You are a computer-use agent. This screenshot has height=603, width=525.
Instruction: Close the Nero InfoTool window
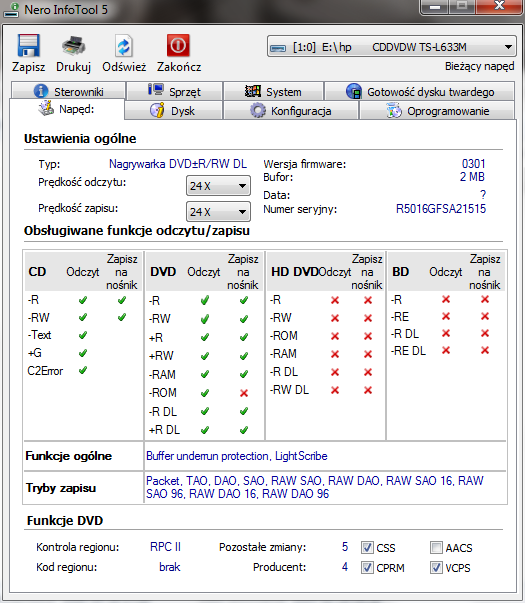tap(499, 6)
